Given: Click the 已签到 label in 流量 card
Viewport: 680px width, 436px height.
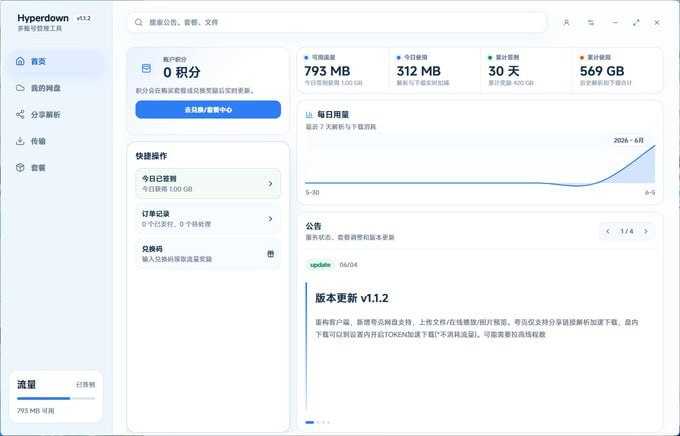Looking at the screenshot, I should pyautogui.click(x=85, y=385).
